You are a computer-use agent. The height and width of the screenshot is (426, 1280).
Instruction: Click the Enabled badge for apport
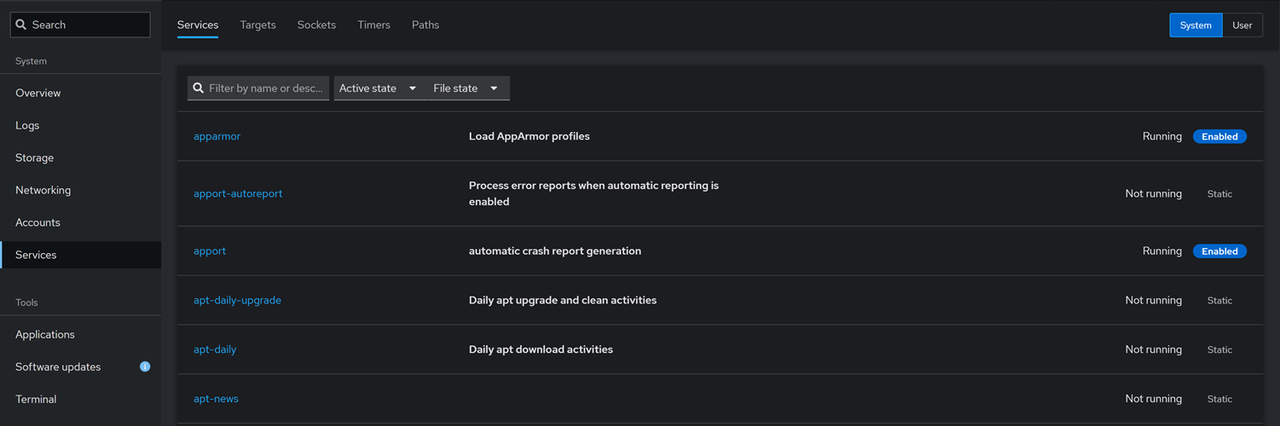click(1220, 251)
